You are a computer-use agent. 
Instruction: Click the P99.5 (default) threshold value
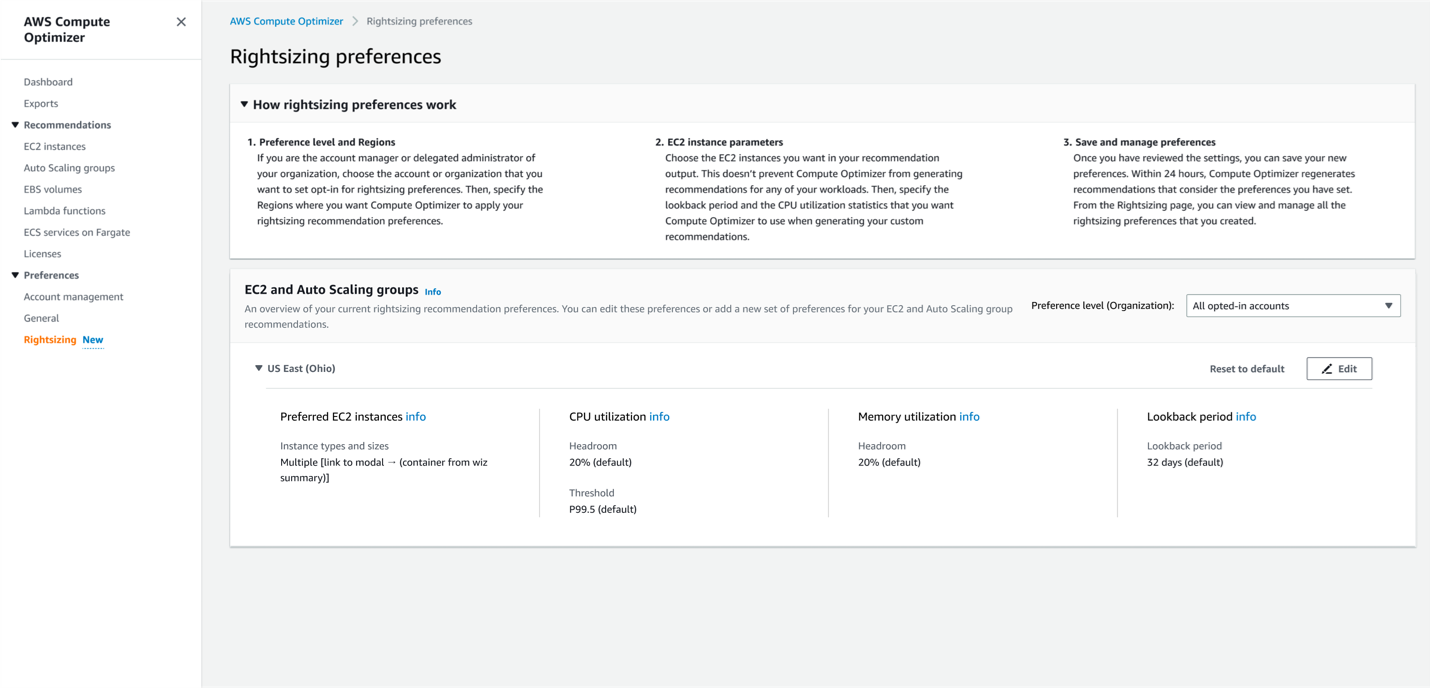click(603, 509)
